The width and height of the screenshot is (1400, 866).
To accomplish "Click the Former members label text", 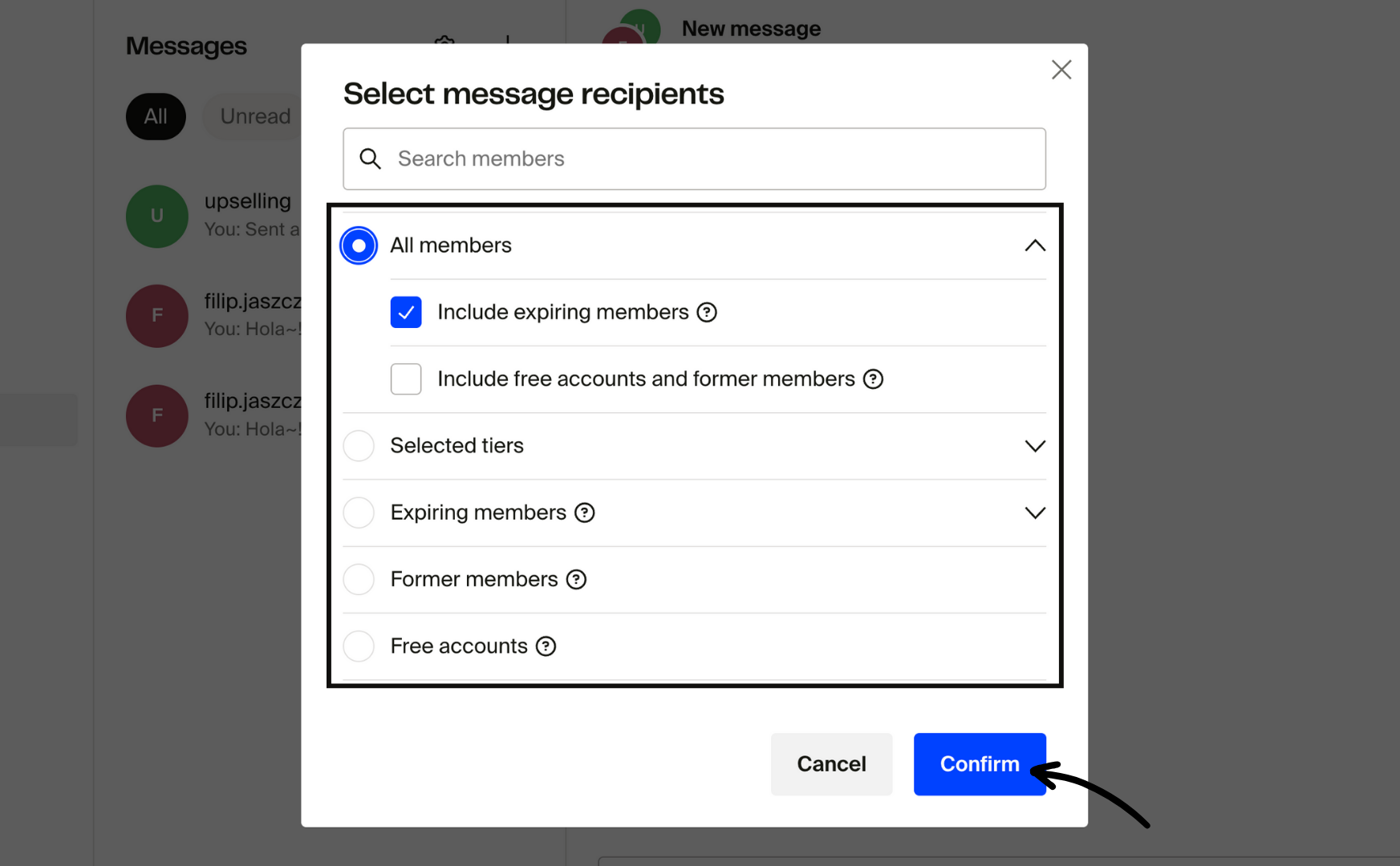I will (x=474, y=579).
